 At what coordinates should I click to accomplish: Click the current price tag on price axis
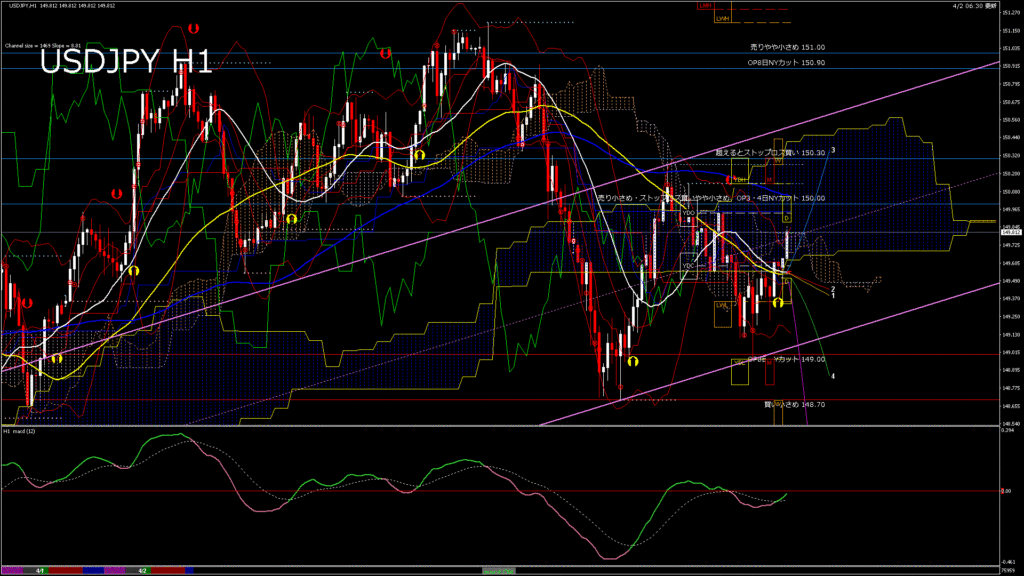coord(1010,233)
